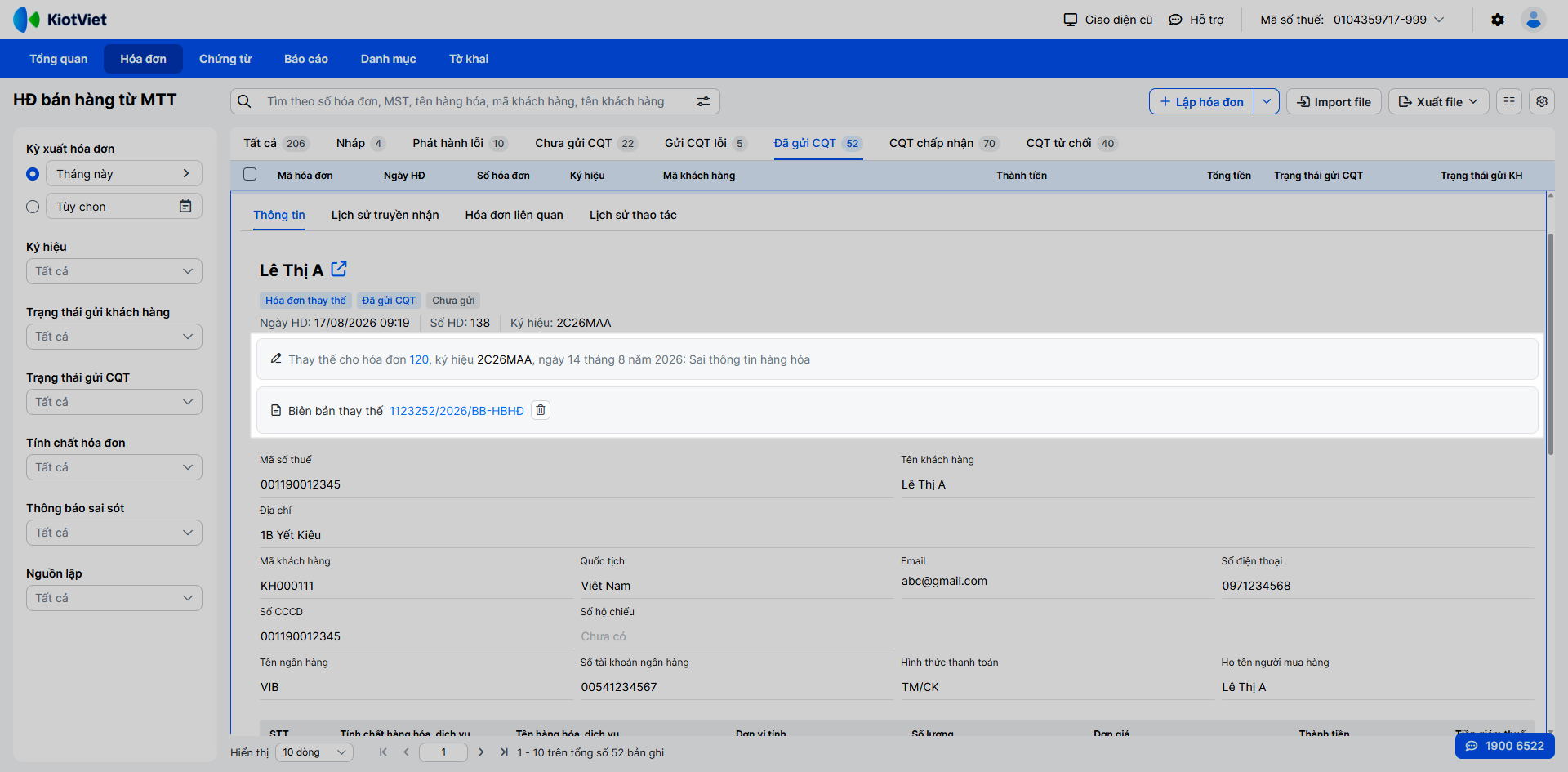Click the edit pencil for replacement reason
This screenshot has height=772, width=1568.
276,359
